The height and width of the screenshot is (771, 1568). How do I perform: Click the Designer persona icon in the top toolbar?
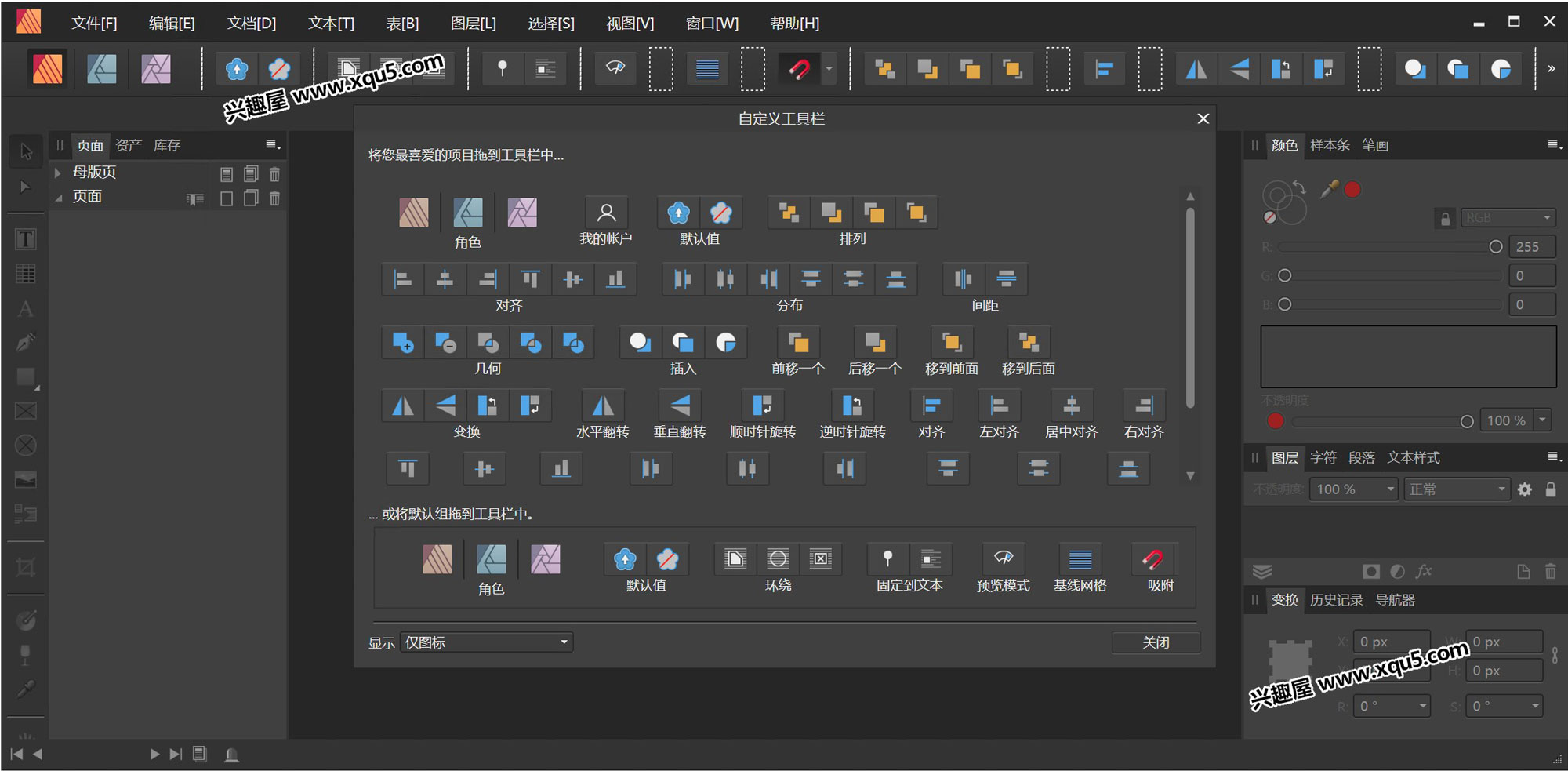(x=102, y=69)
